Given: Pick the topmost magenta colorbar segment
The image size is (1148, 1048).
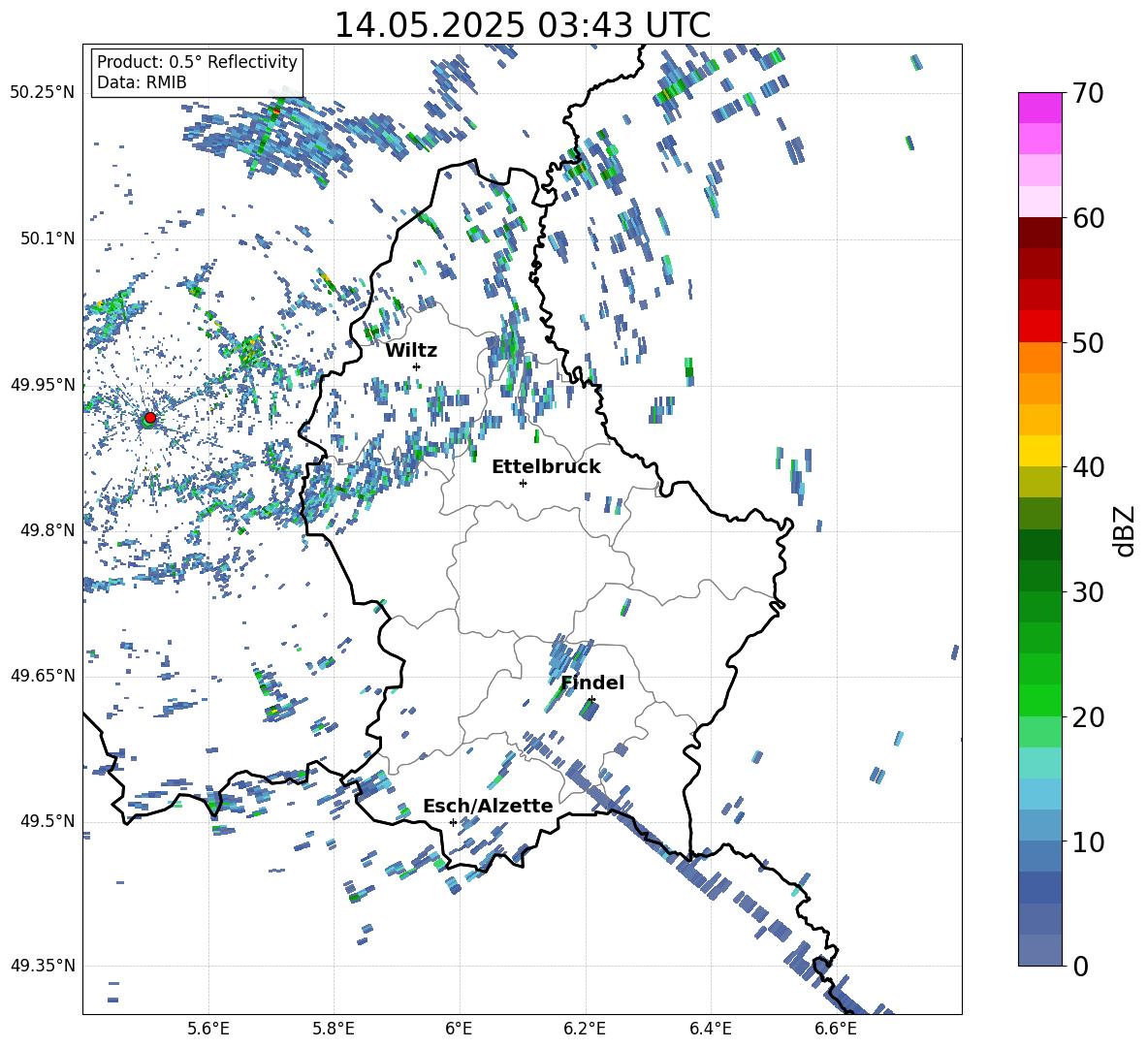Looking at the screenshot, I should pyautogui.click(x=1039, y=108).
